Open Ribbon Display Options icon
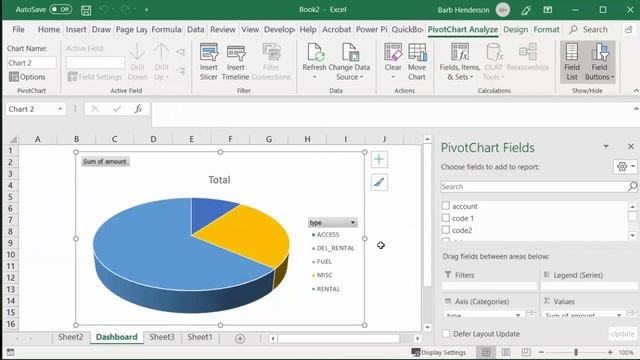The image size is (640, 360). coord(548,10)
